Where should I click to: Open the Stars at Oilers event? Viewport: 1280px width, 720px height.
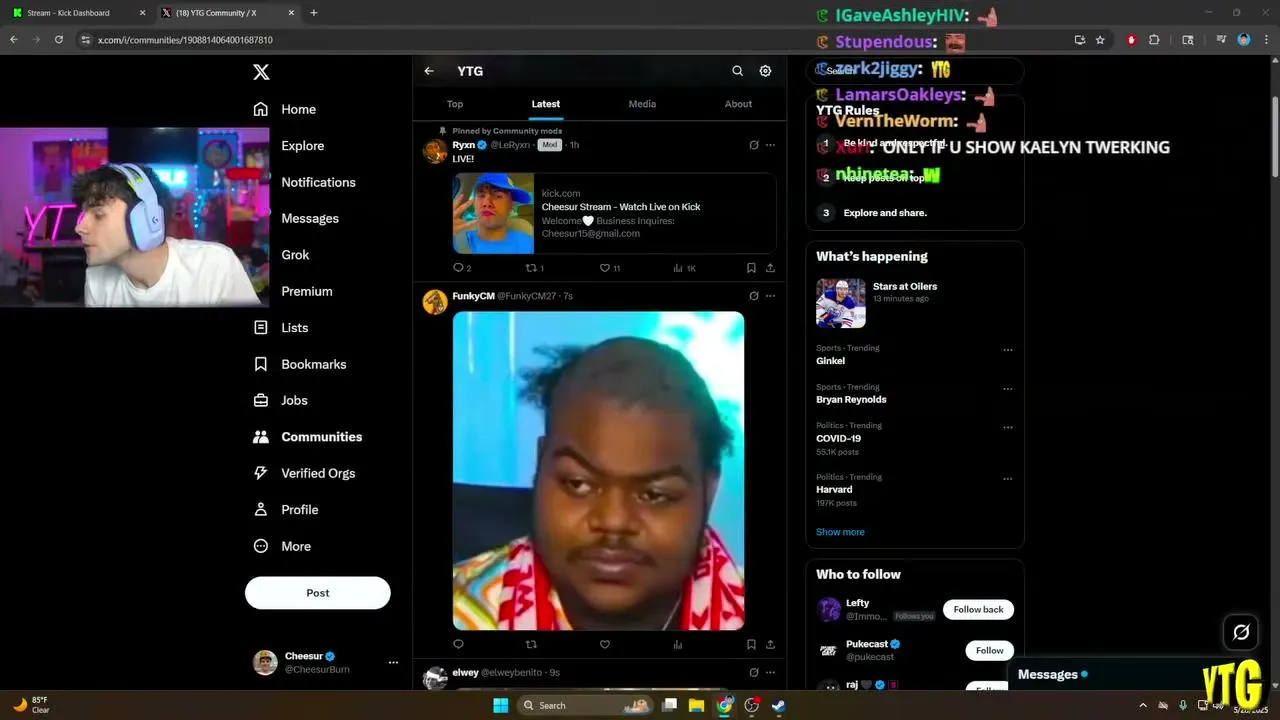(x=914, y=303)
